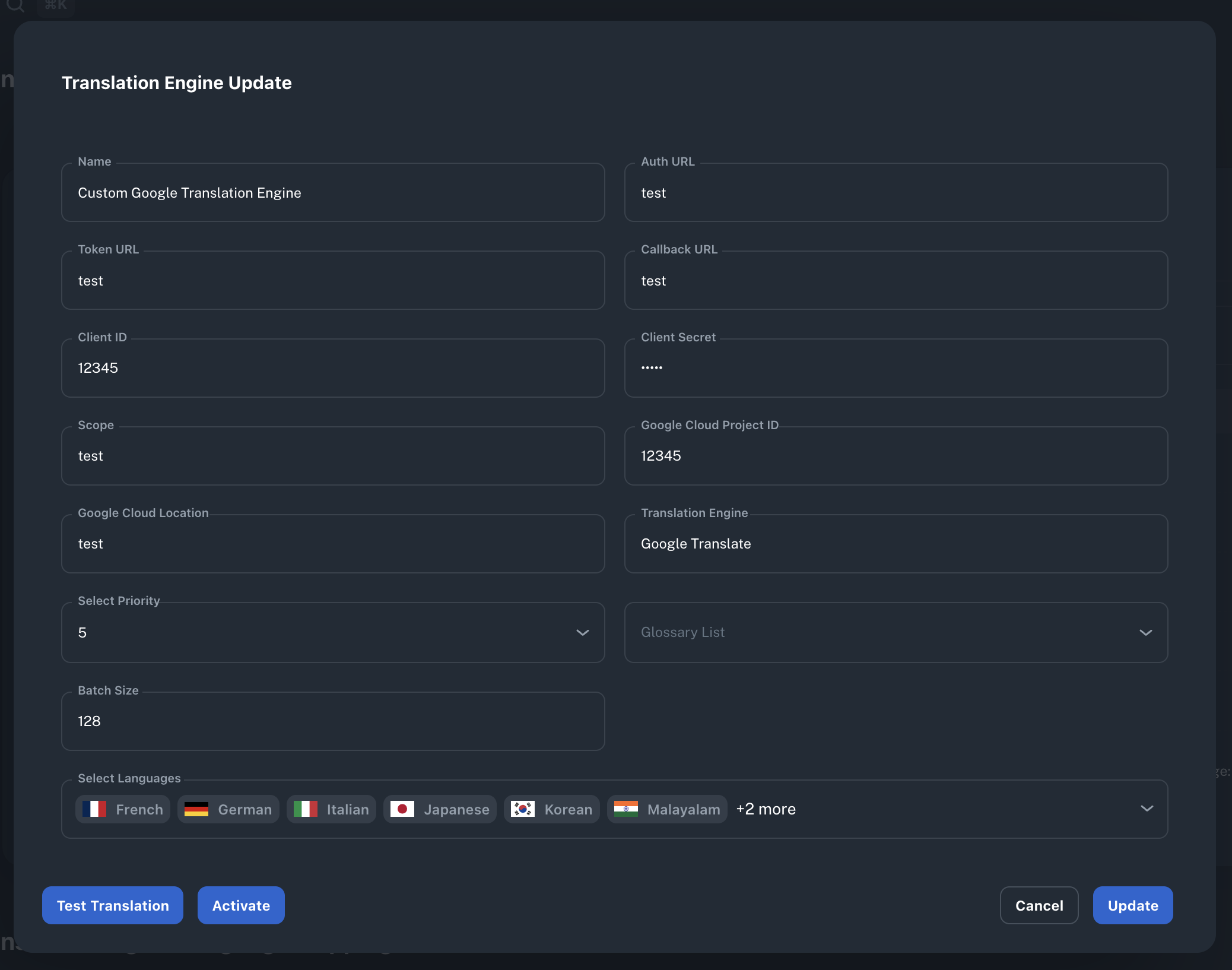The image size is (1232, 970).
Task: Click the search magnifier icon
Action: (x=15, y=7)
